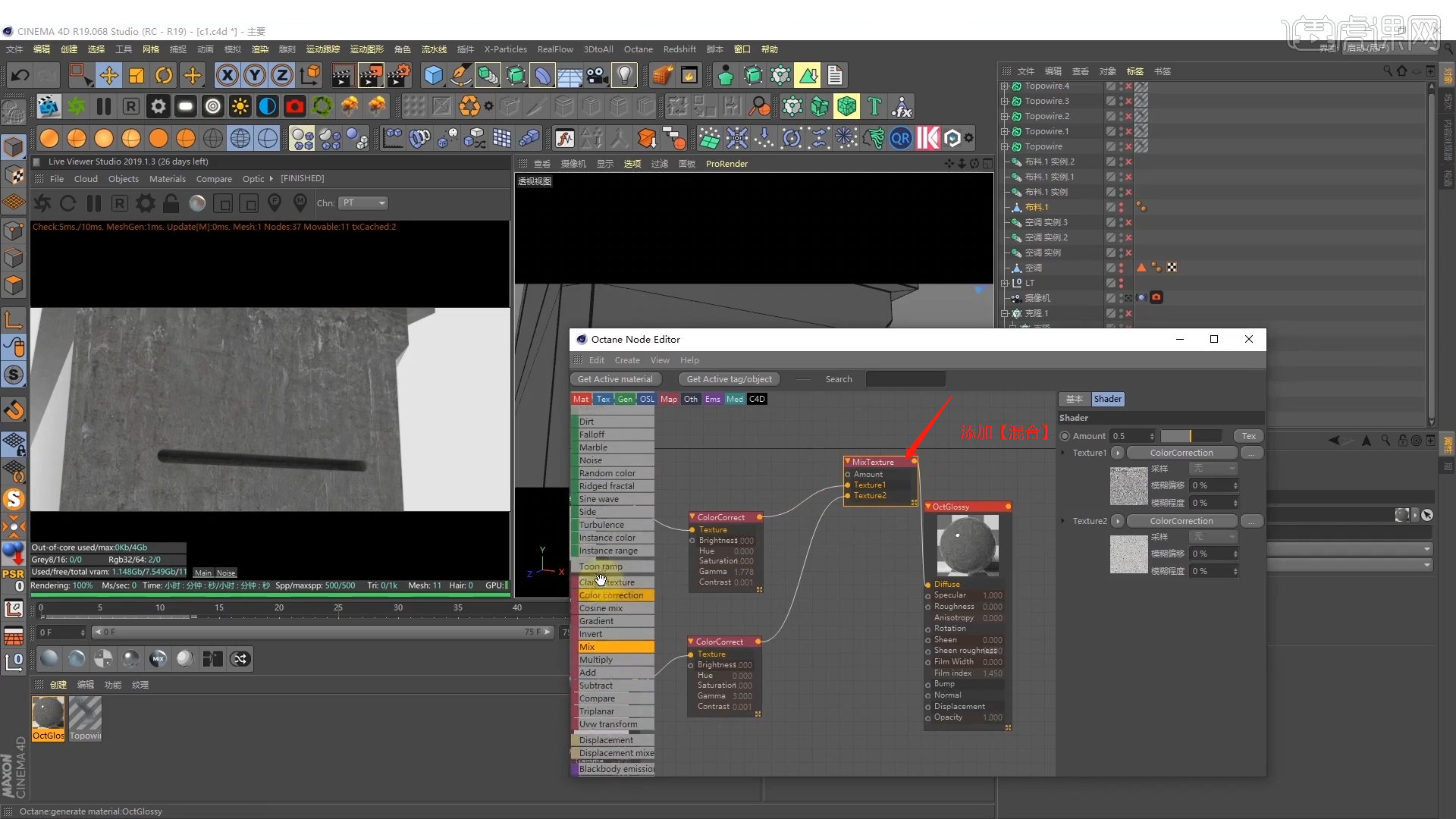Open Live Viewer settings gear

pyautogui.click(x=146, y=203)
